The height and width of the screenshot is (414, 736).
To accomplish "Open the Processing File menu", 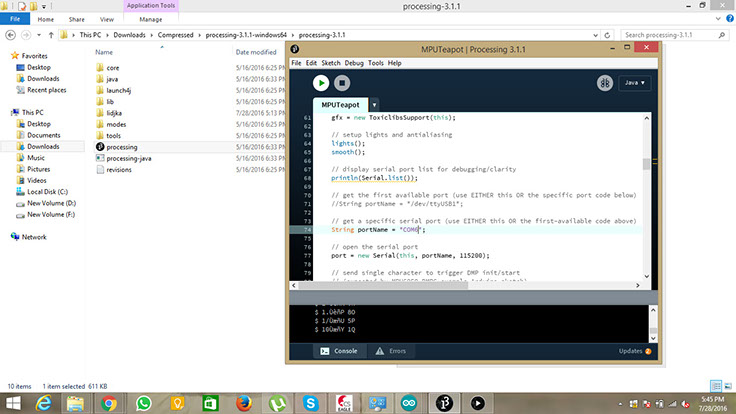I will [296, 63].
